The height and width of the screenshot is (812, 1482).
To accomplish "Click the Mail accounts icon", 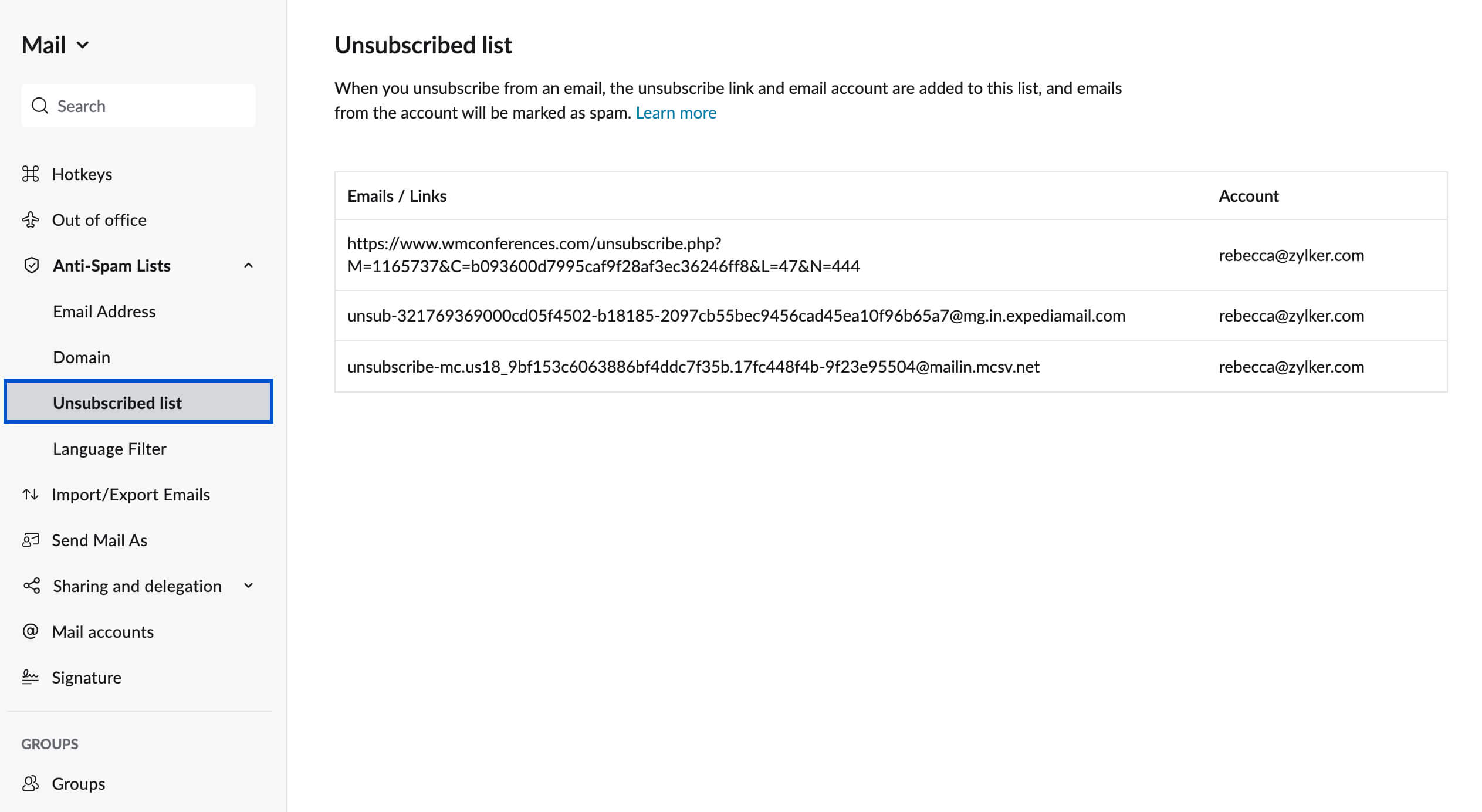I will point(31,631).
